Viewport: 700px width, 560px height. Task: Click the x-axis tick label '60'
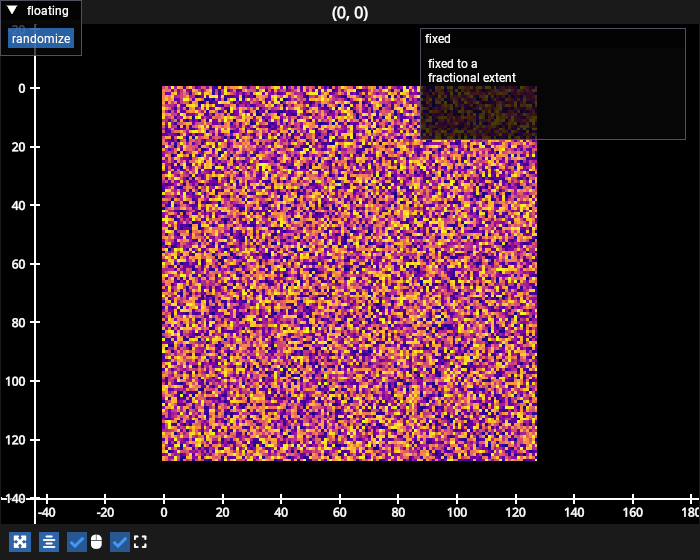(340, 512)
